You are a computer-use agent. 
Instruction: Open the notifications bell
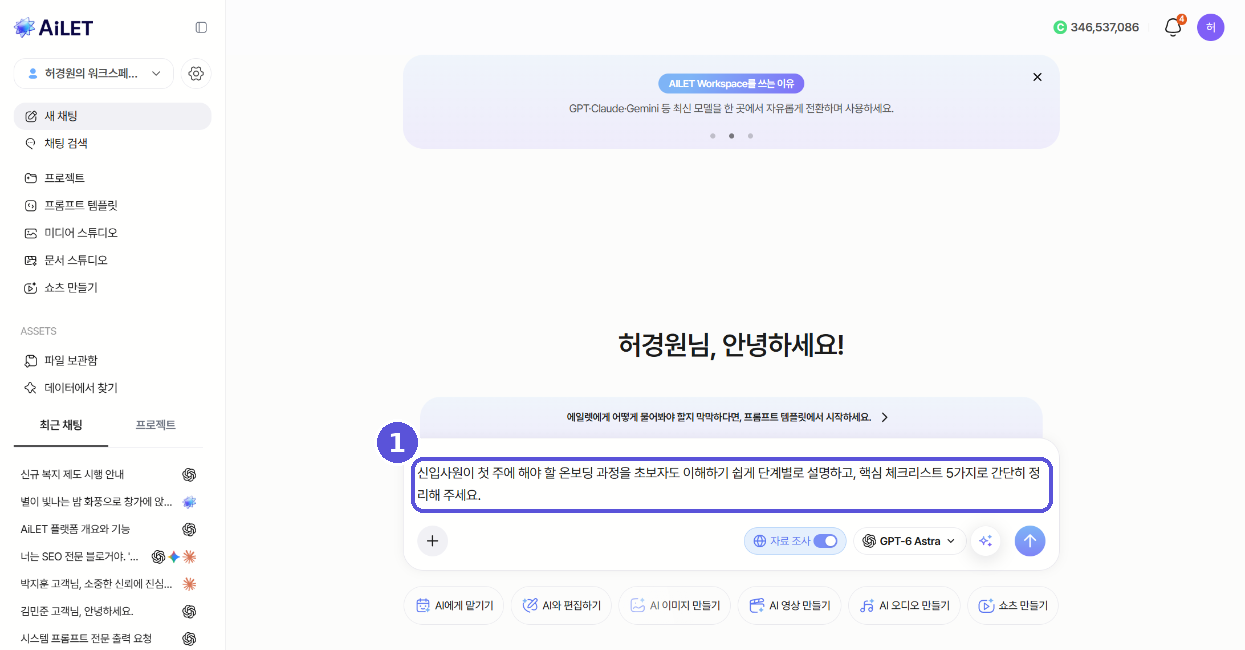(1173, 27)
